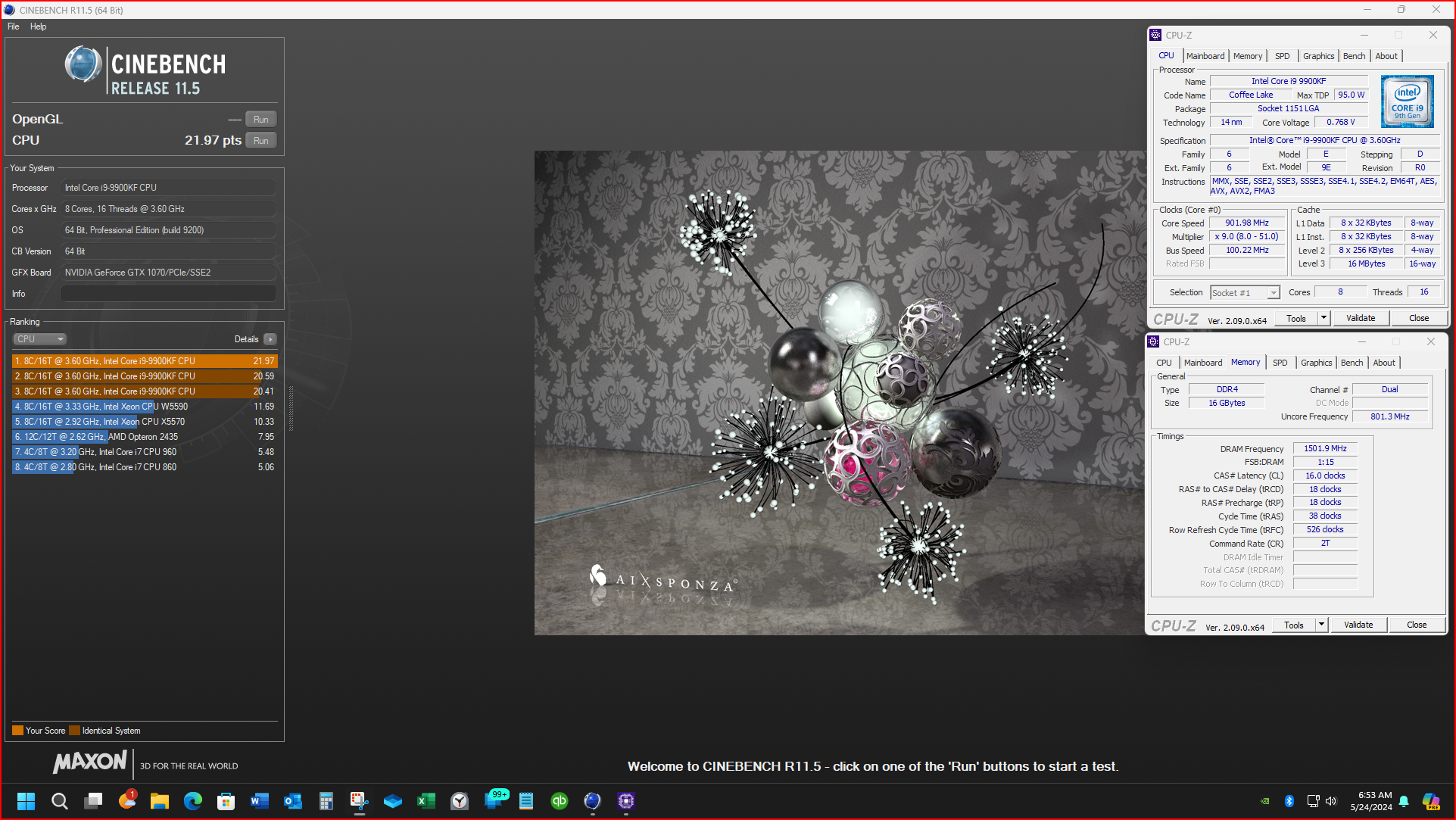
Task: Open Tools dropdown arrow in lower CPU-Z window
Action: [1322, 625]
